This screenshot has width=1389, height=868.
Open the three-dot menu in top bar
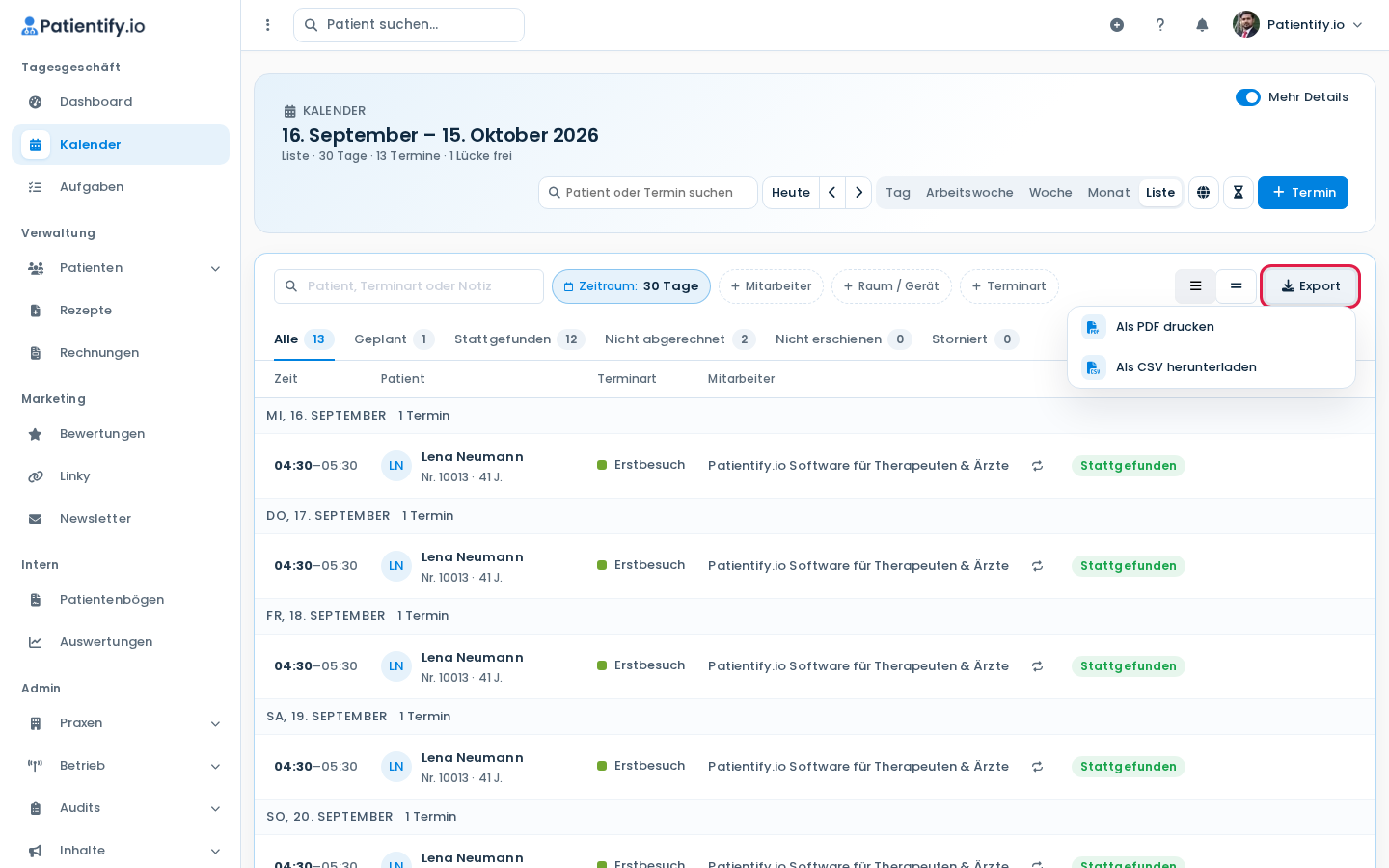[268, 25]
